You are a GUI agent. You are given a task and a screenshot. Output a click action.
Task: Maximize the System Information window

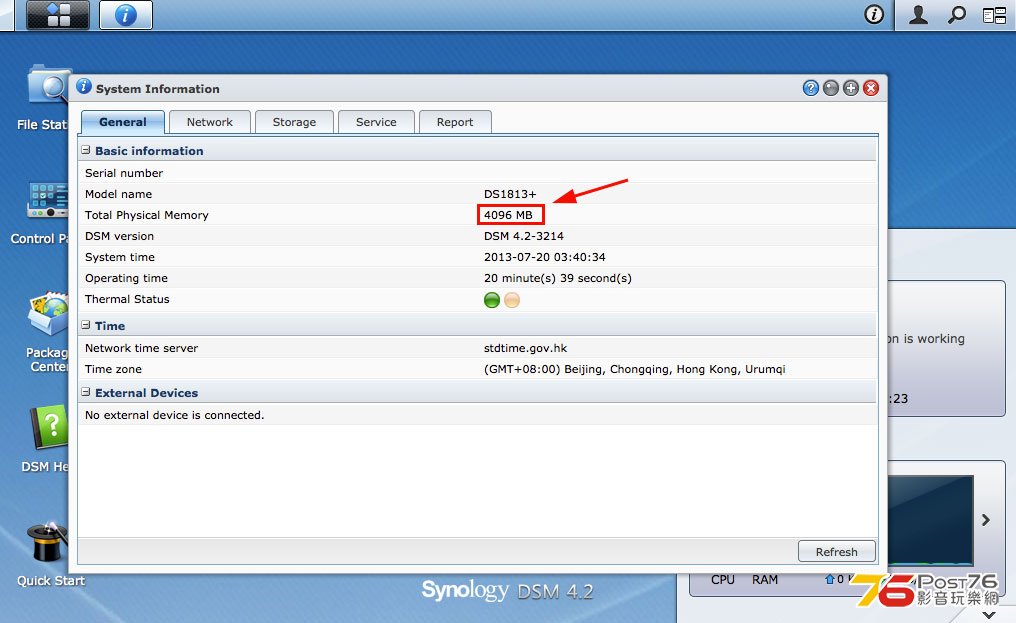coord(851,88)
